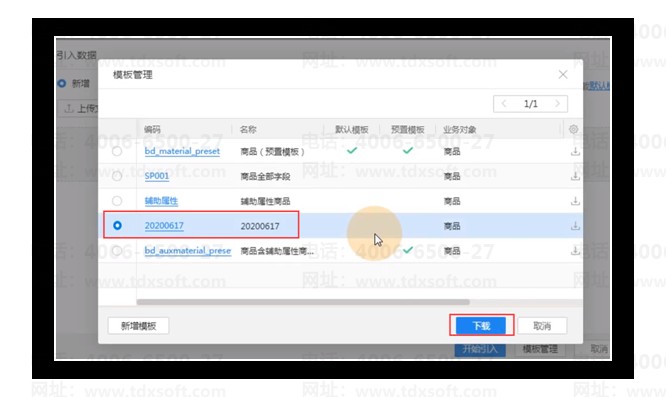Viewport: 666px width, 397px height.
Task: Select bd_auxmaterial_prese radio button
Action: [117, 251]
